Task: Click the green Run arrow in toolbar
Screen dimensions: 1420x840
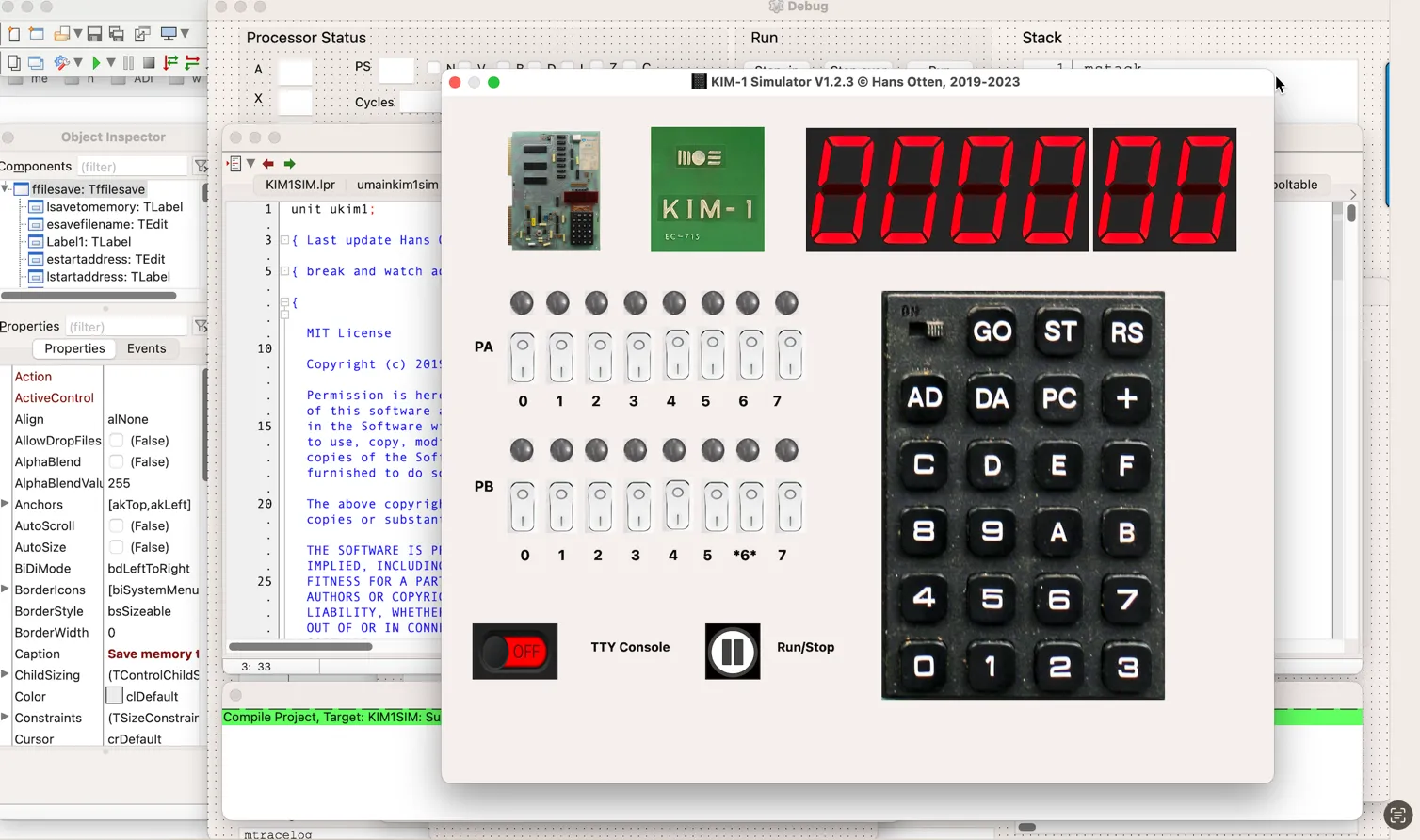Action: [x=95, y=63]
